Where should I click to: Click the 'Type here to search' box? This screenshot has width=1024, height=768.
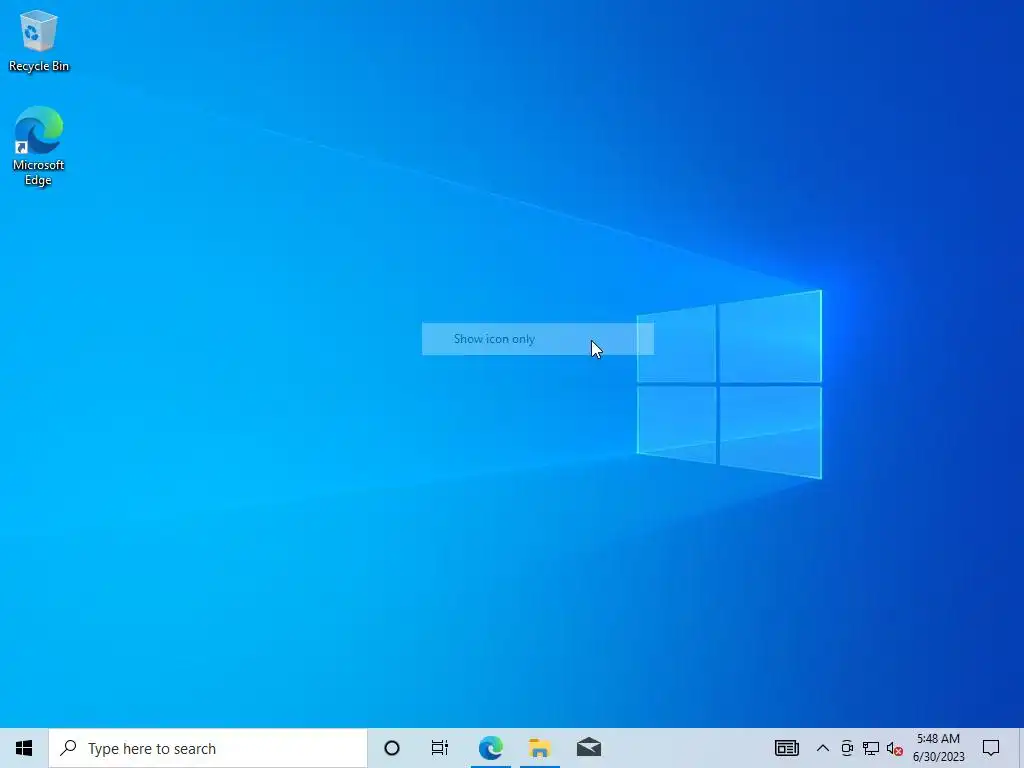coord(208,748)
